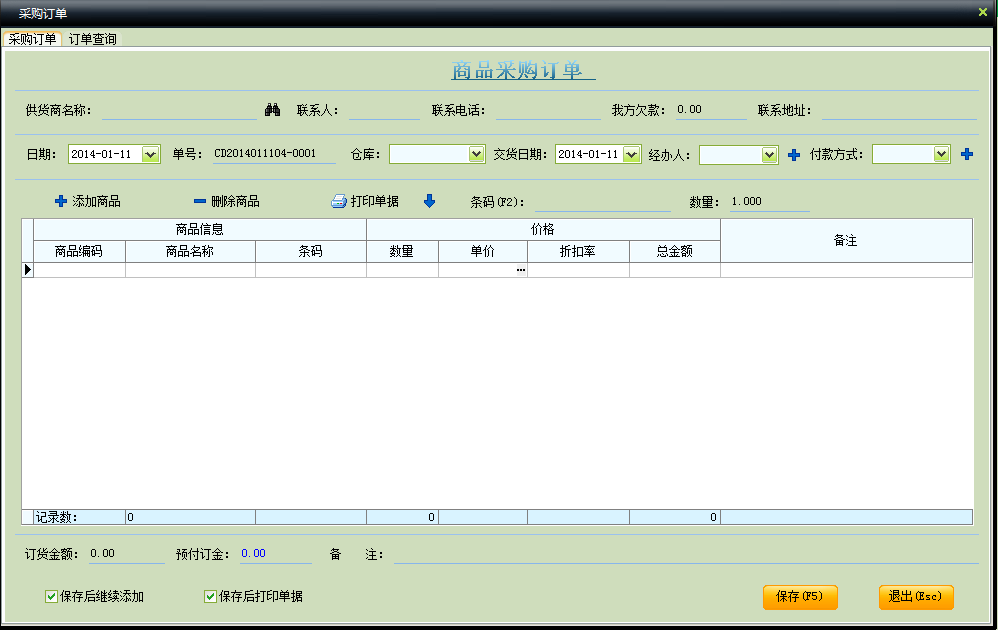Click the ellipsis button in 单价 cell
998x630 pixels.
pos(521,270)
